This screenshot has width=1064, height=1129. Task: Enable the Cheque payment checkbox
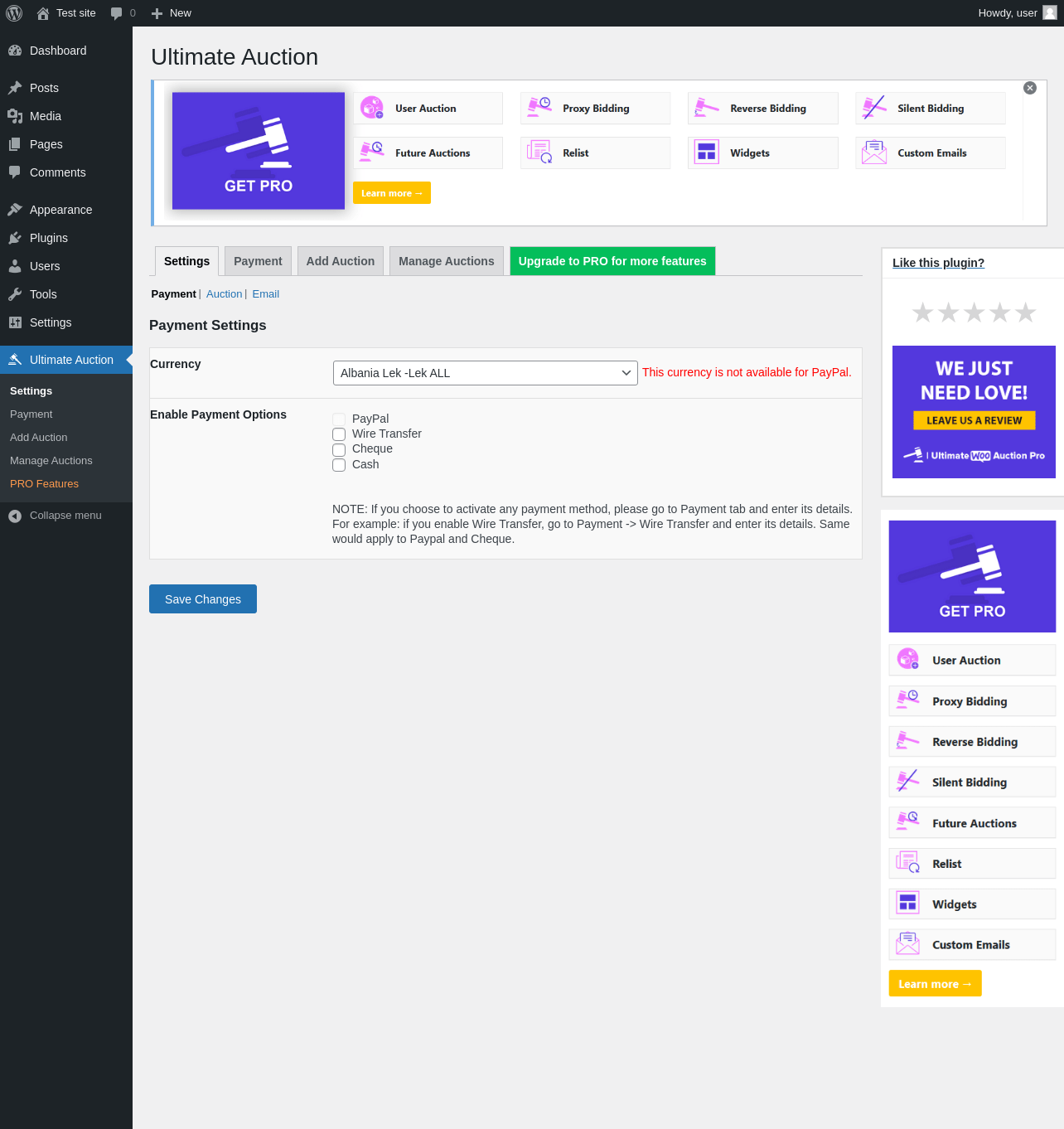339,450
